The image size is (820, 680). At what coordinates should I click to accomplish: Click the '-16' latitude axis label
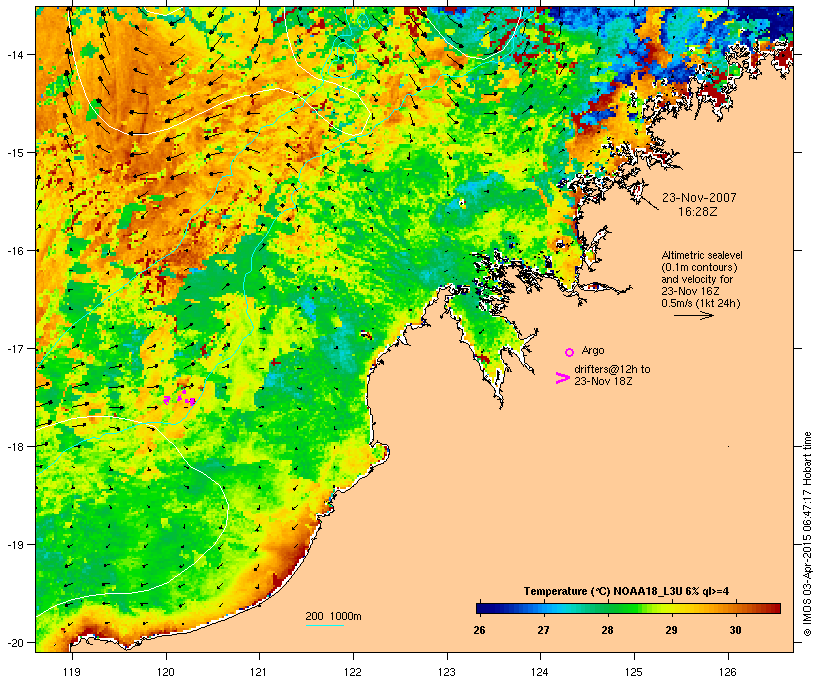tap(14, 251)
